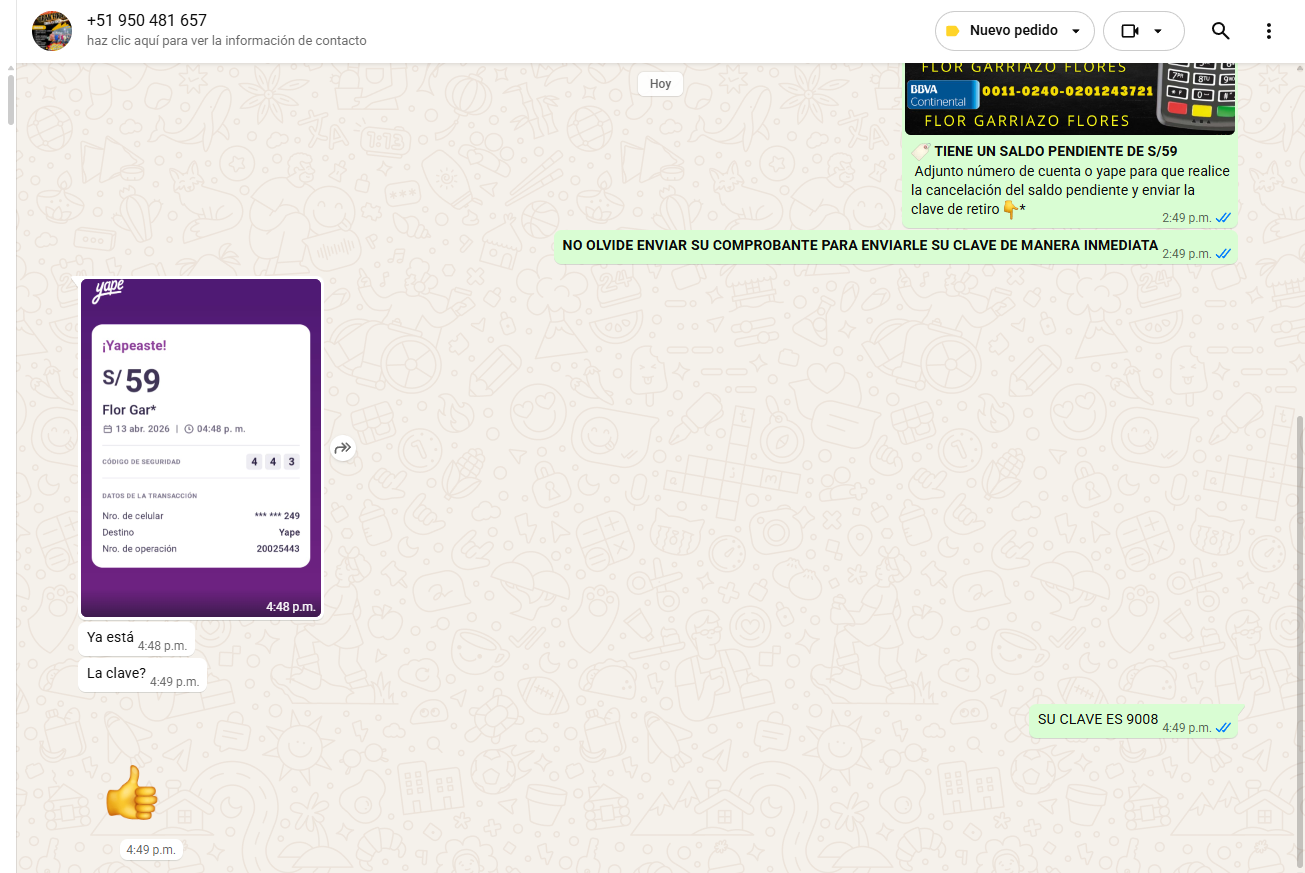
Task: Expand the video call options arrow
Action: point(1158,31)
